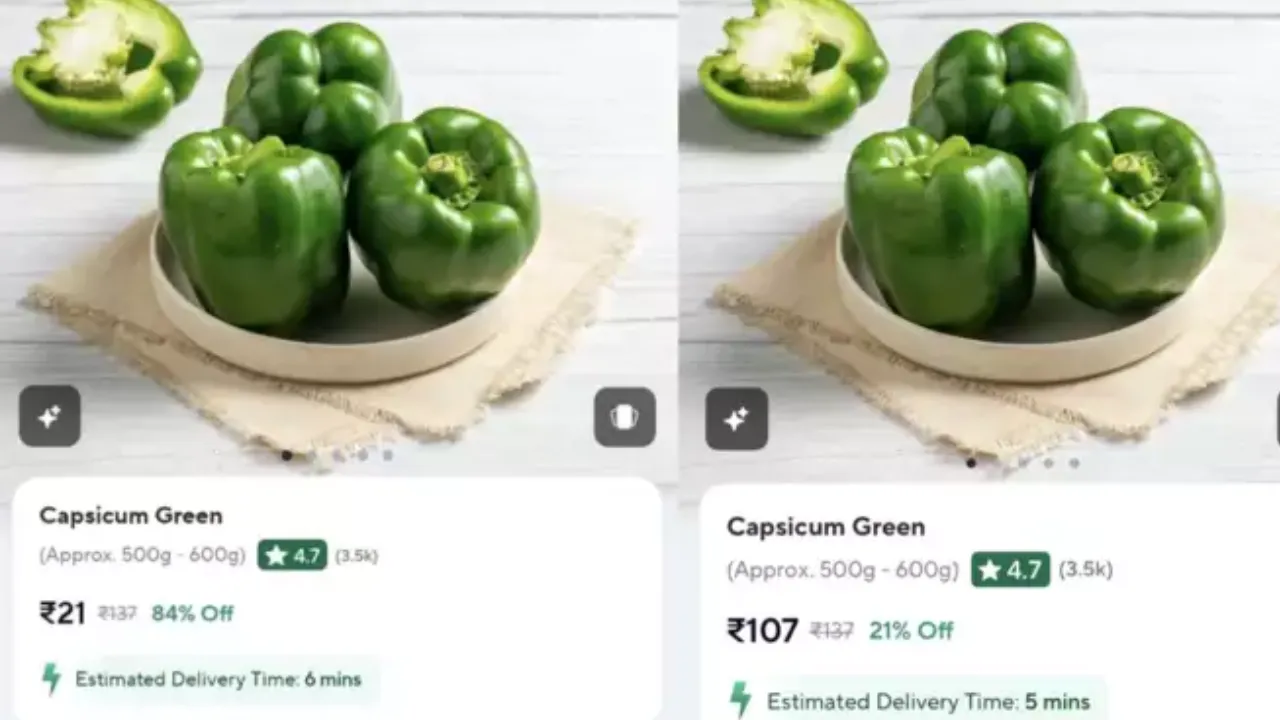This screenshot has height=720, width=1280.
Task: Click the lightning bolt icon beside 6 mins delivery
Action: (51, 679)
